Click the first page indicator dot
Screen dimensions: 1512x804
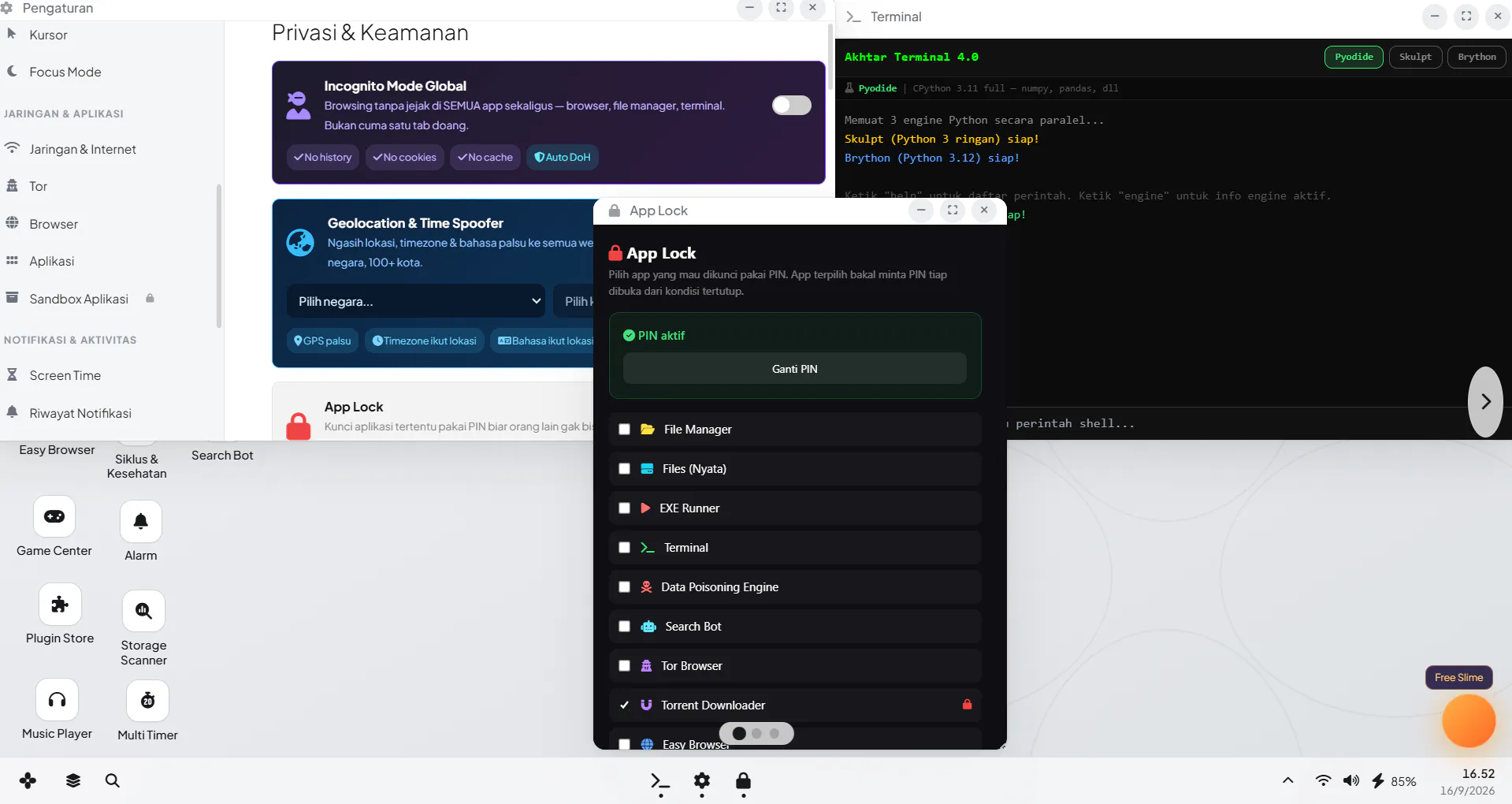[x=739, y=733]
